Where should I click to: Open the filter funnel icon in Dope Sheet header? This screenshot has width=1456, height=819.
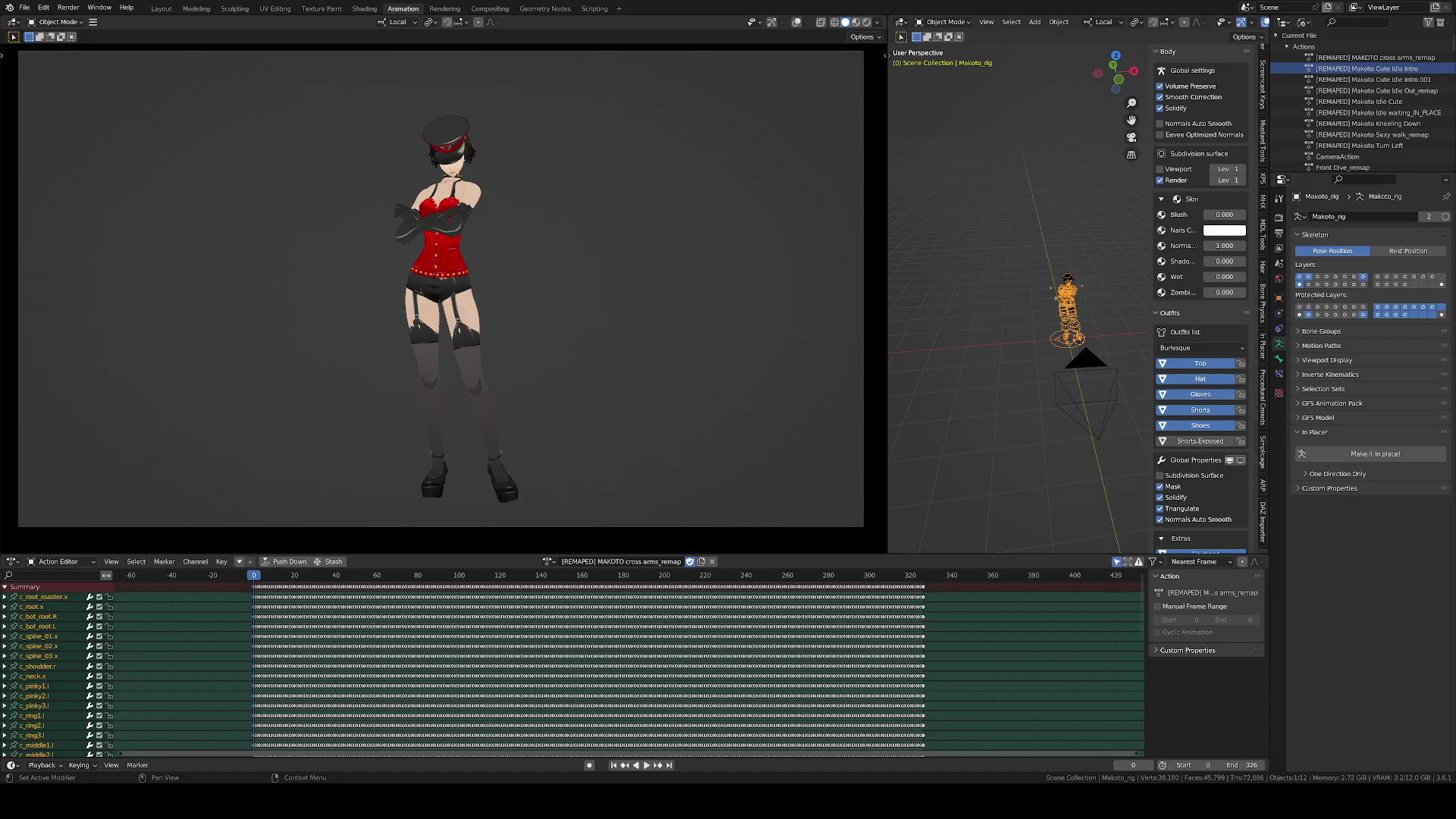(1153, 562)
